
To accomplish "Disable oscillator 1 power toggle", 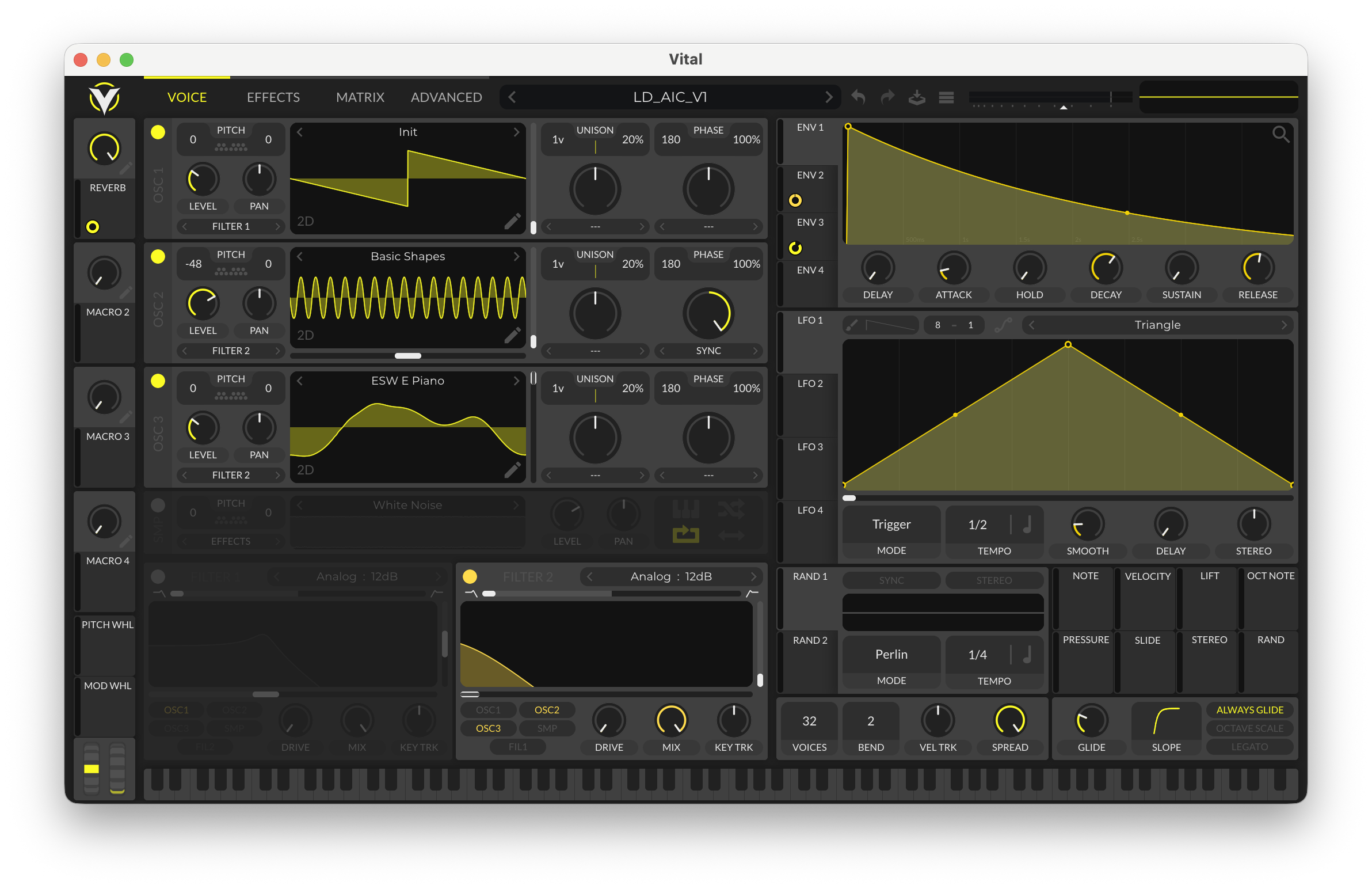I will 158,132.
